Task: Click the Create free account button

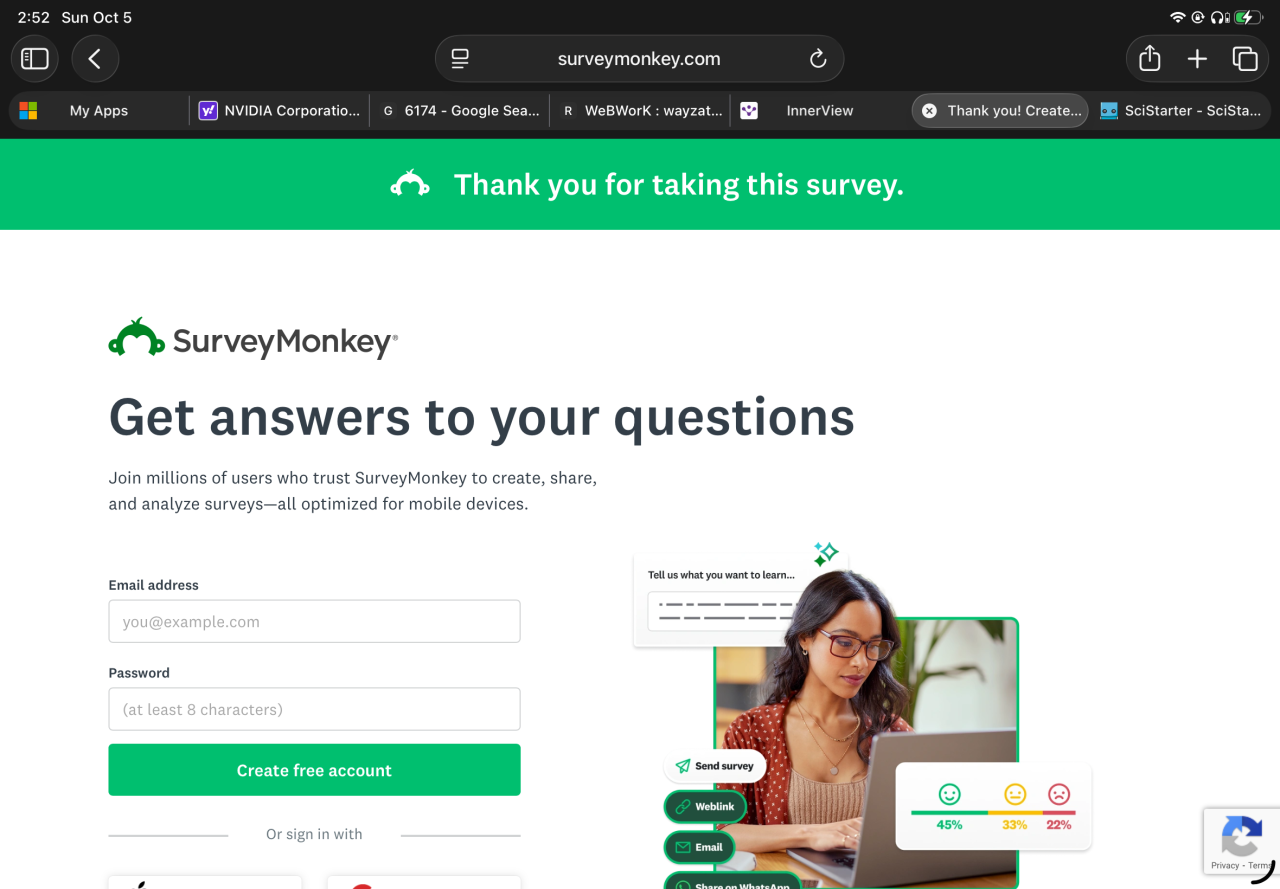Action: [314, 770]
